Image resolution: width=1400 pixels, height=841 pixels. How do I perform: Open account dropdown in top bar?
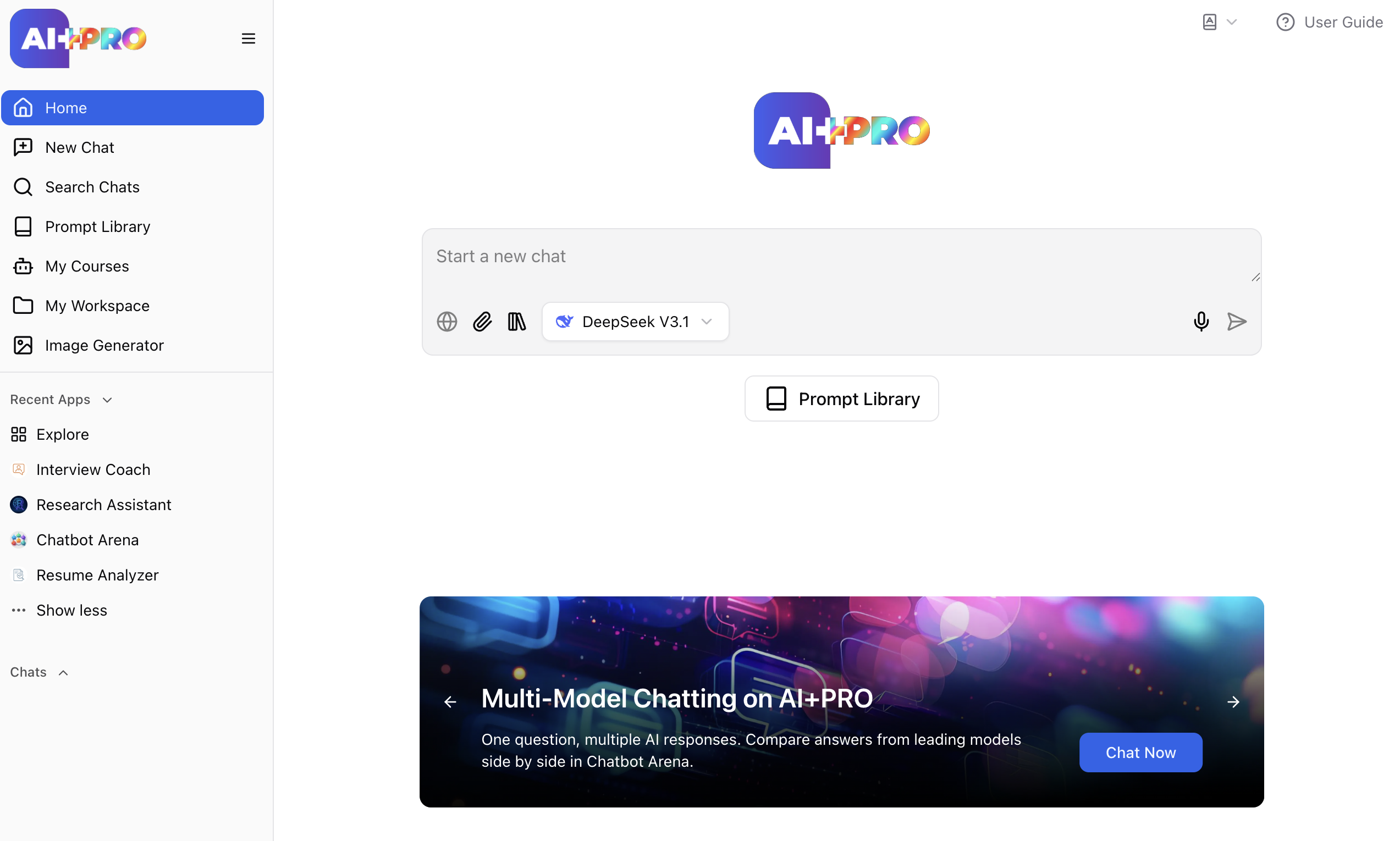(1219, 22)
